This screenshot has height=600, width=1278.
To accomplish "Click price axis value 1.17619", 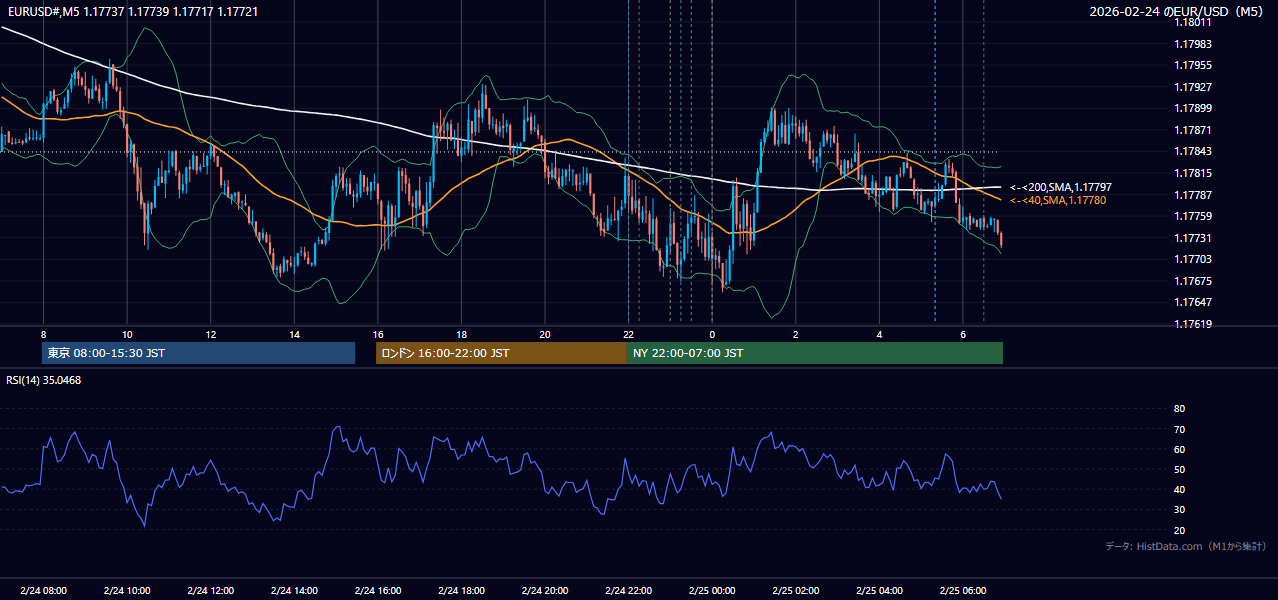I will tap(1193, 324).
